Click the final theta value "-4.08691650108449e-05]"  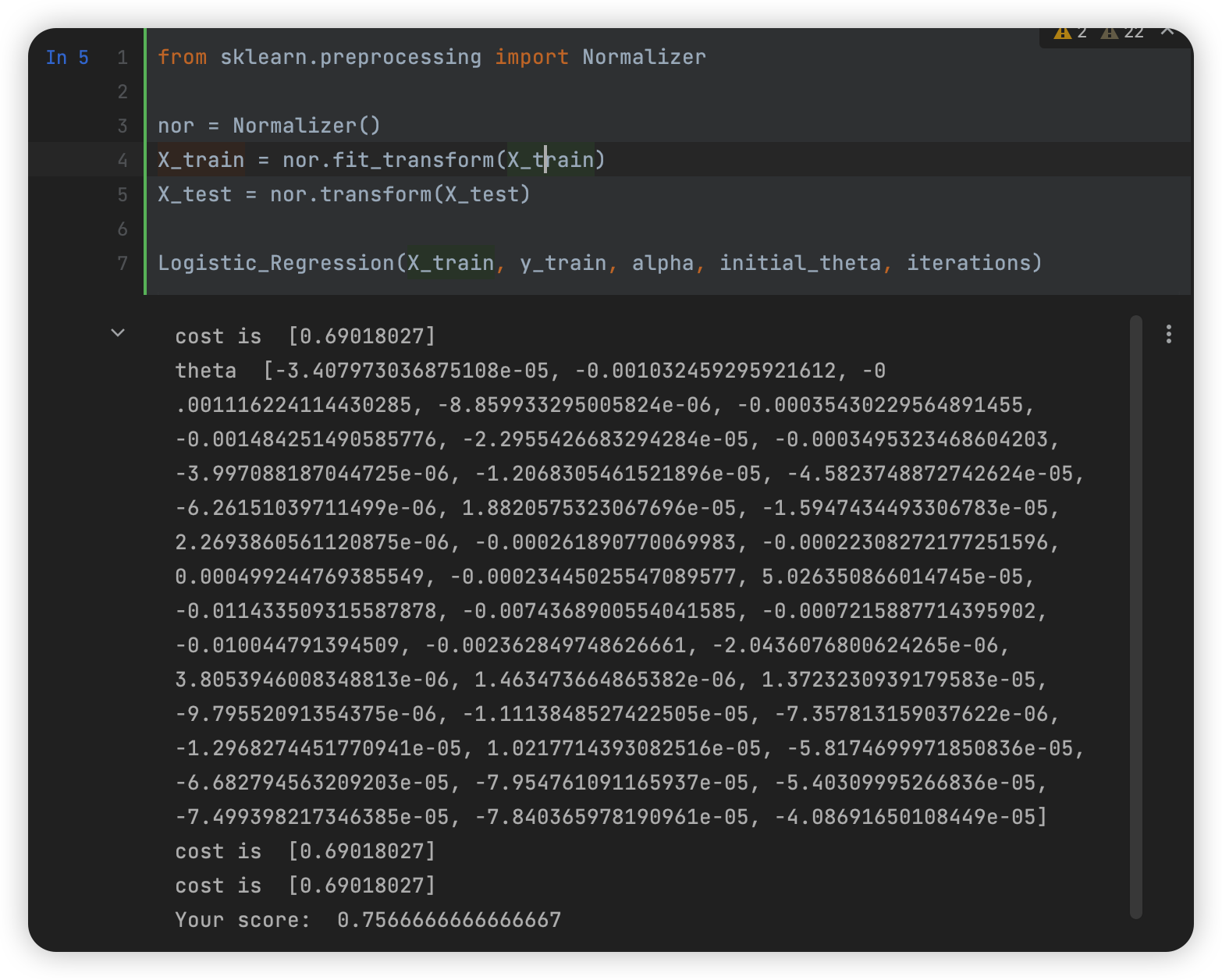pyautogui.click(x=911, y=817)
